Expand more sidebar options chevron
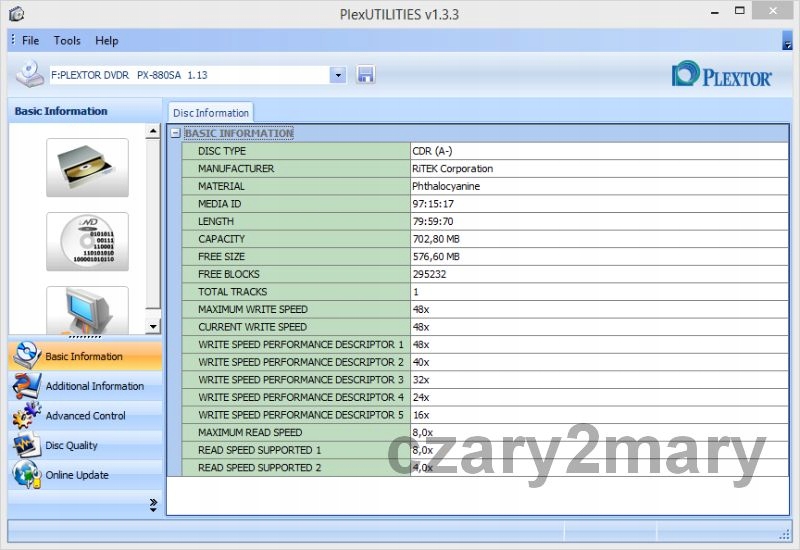Screen dimensions: 800x550 tap(153, 504)
